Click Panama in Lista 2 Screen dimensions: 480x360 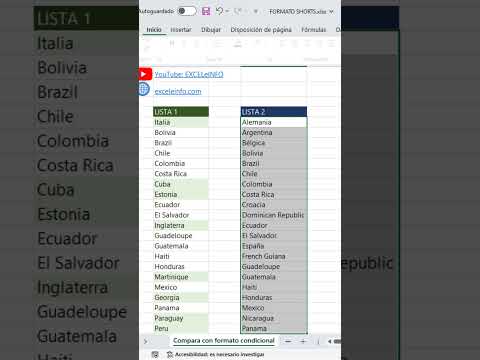pyautogui.click(x=274, y=328)
